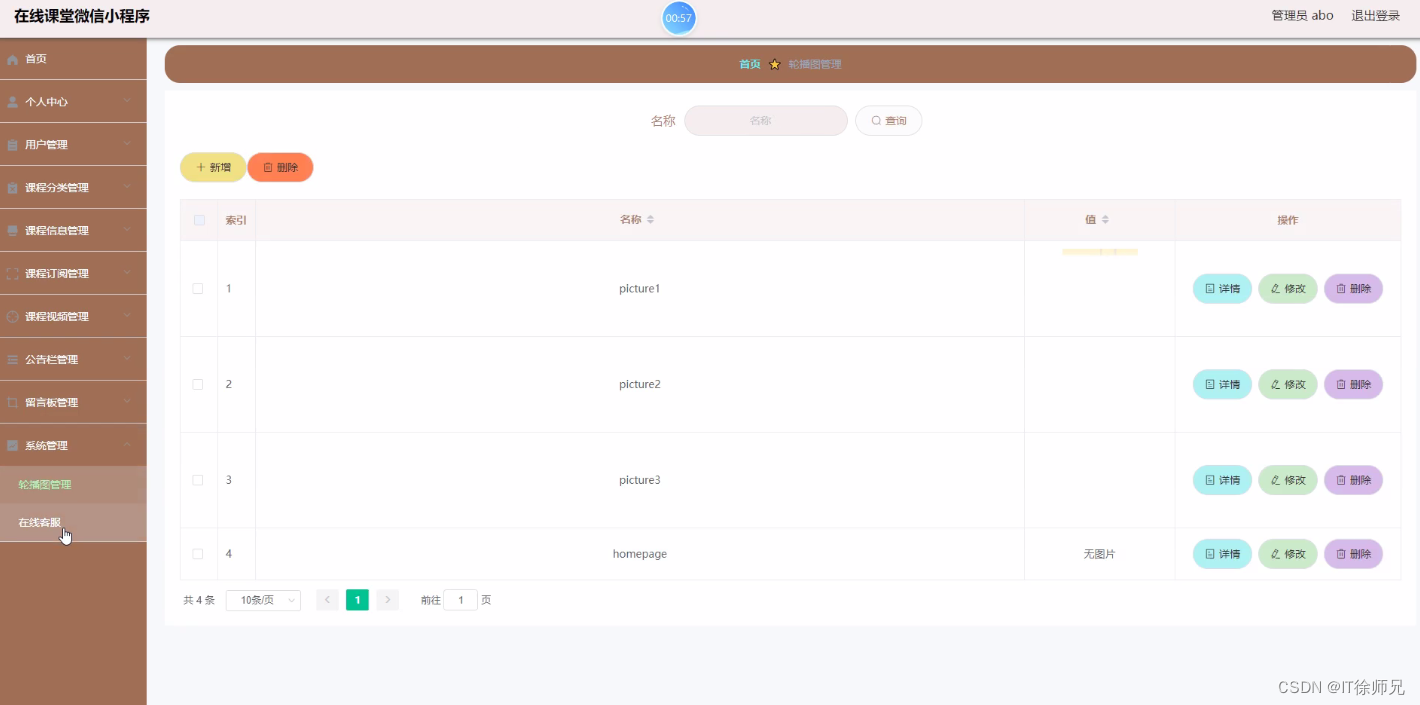This screenshot has width=1420, height=705.
Task: Collapse the 系统管理 chevron
Action: pos(127,446)
